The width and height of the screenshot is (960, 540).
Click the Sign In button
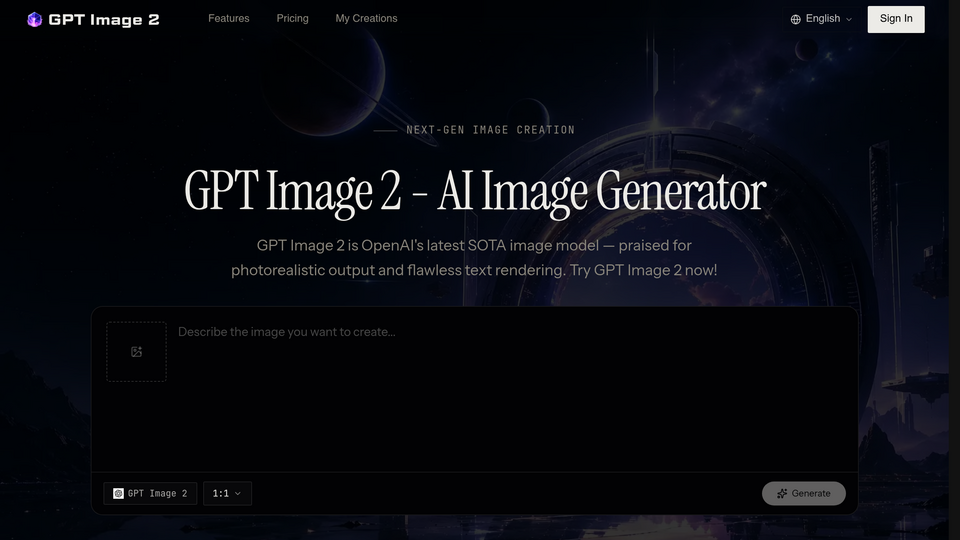point(896,19)
